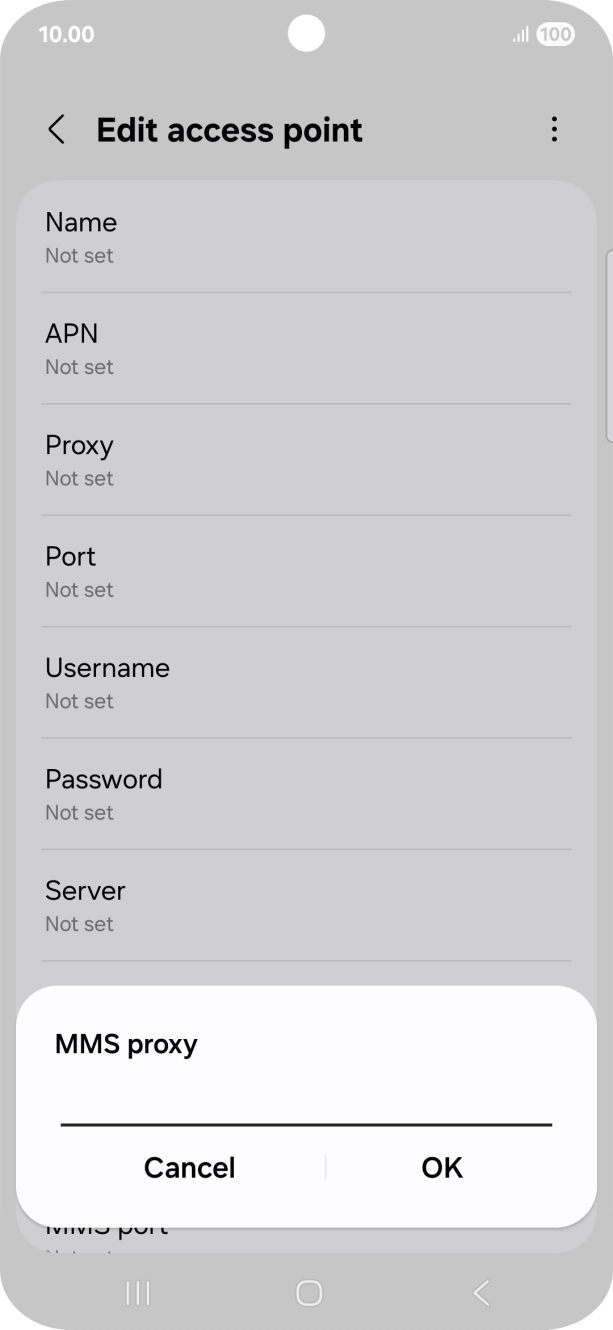Tap the clock showing 10.00
The image size is (613, 1330).
pos(66,33)
